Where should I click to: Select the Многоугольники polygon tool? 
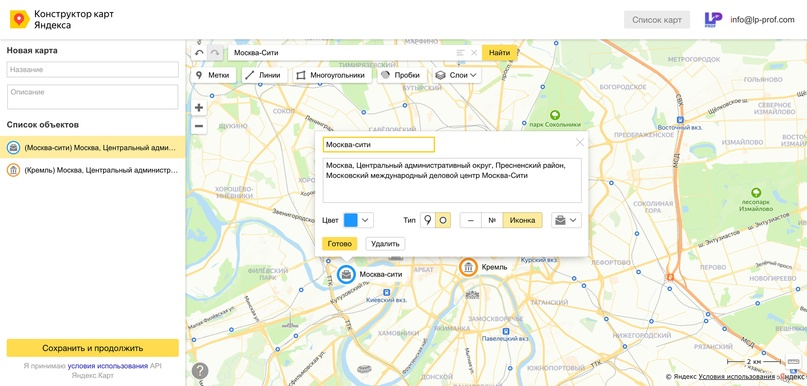[x=332, y=75]
